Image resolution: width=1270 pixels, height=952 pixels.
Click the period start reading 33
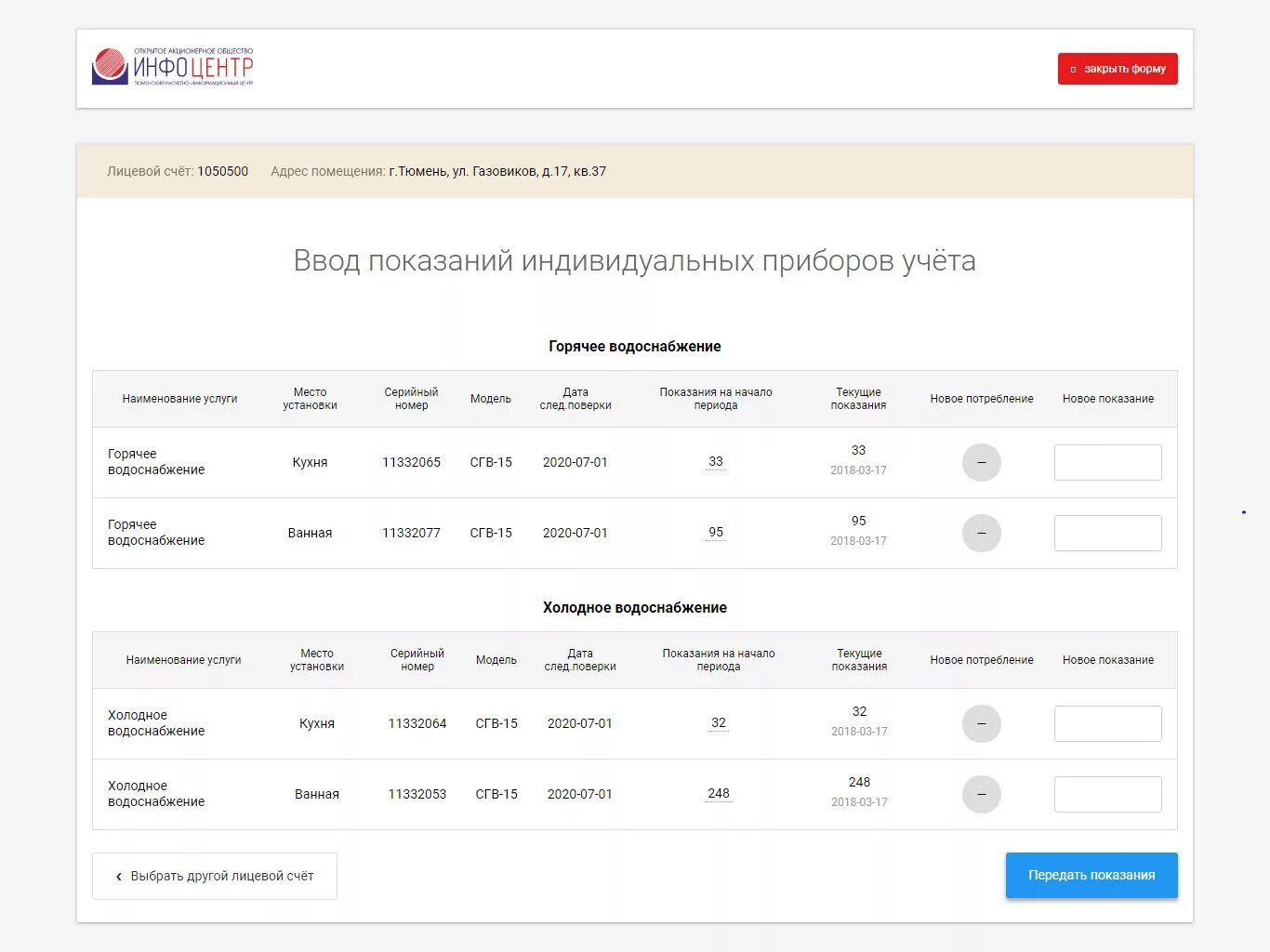pos(716,461)
